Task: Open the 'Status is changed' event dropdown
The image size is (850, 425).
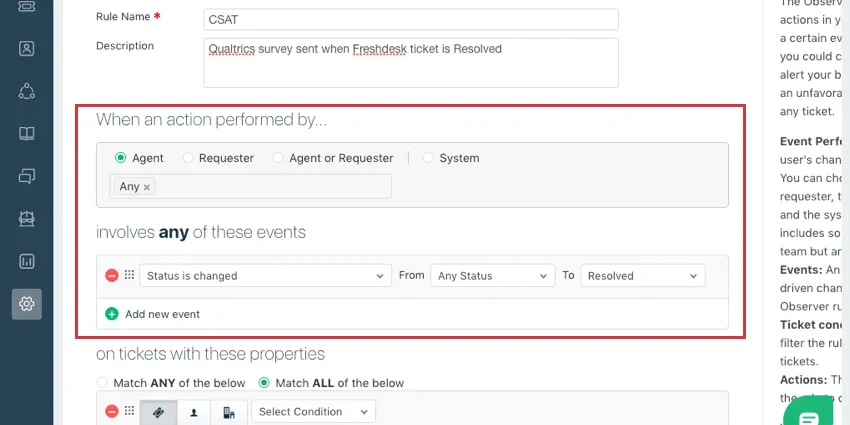Action: coord(265,275)
